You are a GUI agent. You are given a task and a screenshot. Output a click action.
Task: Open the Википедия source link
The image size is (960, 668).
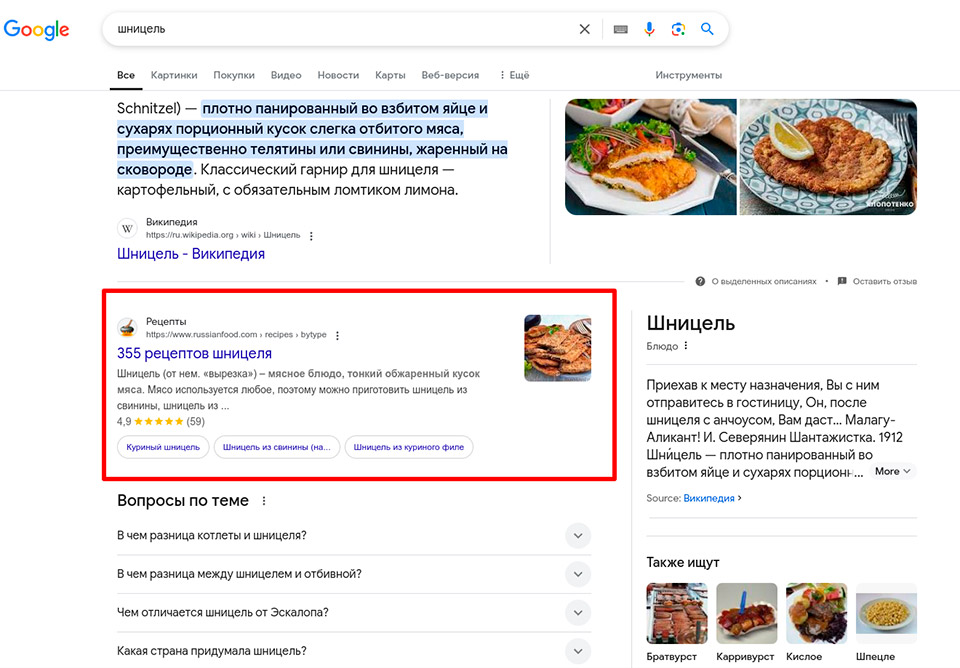tap(709, 498)
